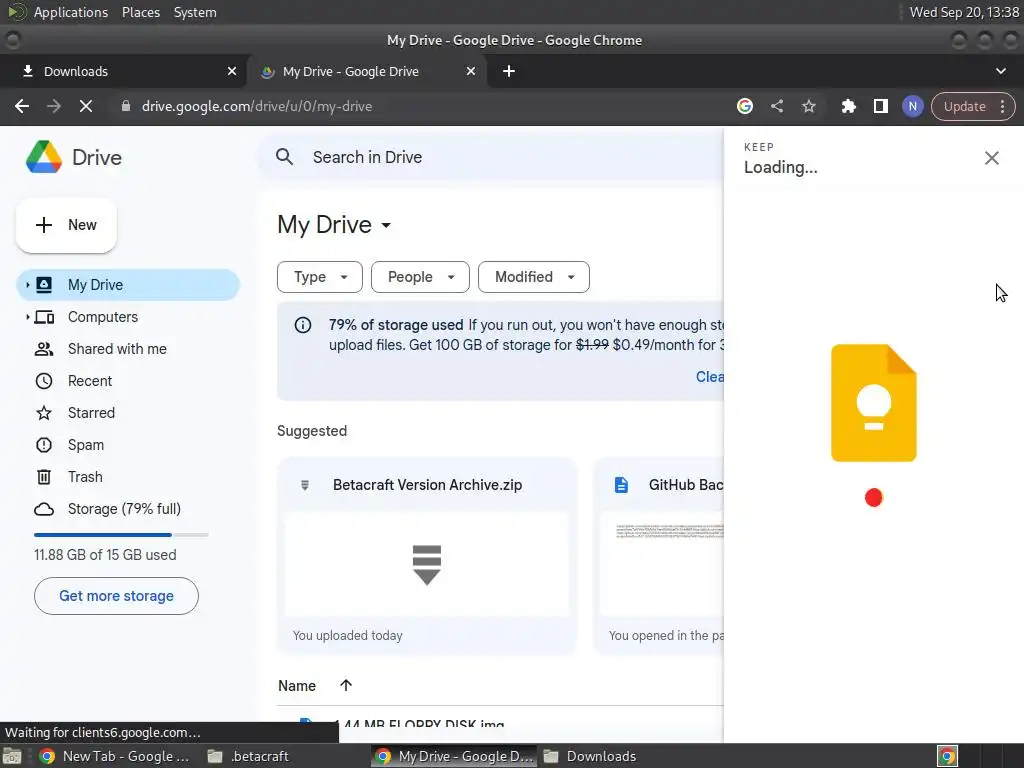Click the browser forward arrow
Viewport: 1024px width, 768px height.
(x=54, y=106)
